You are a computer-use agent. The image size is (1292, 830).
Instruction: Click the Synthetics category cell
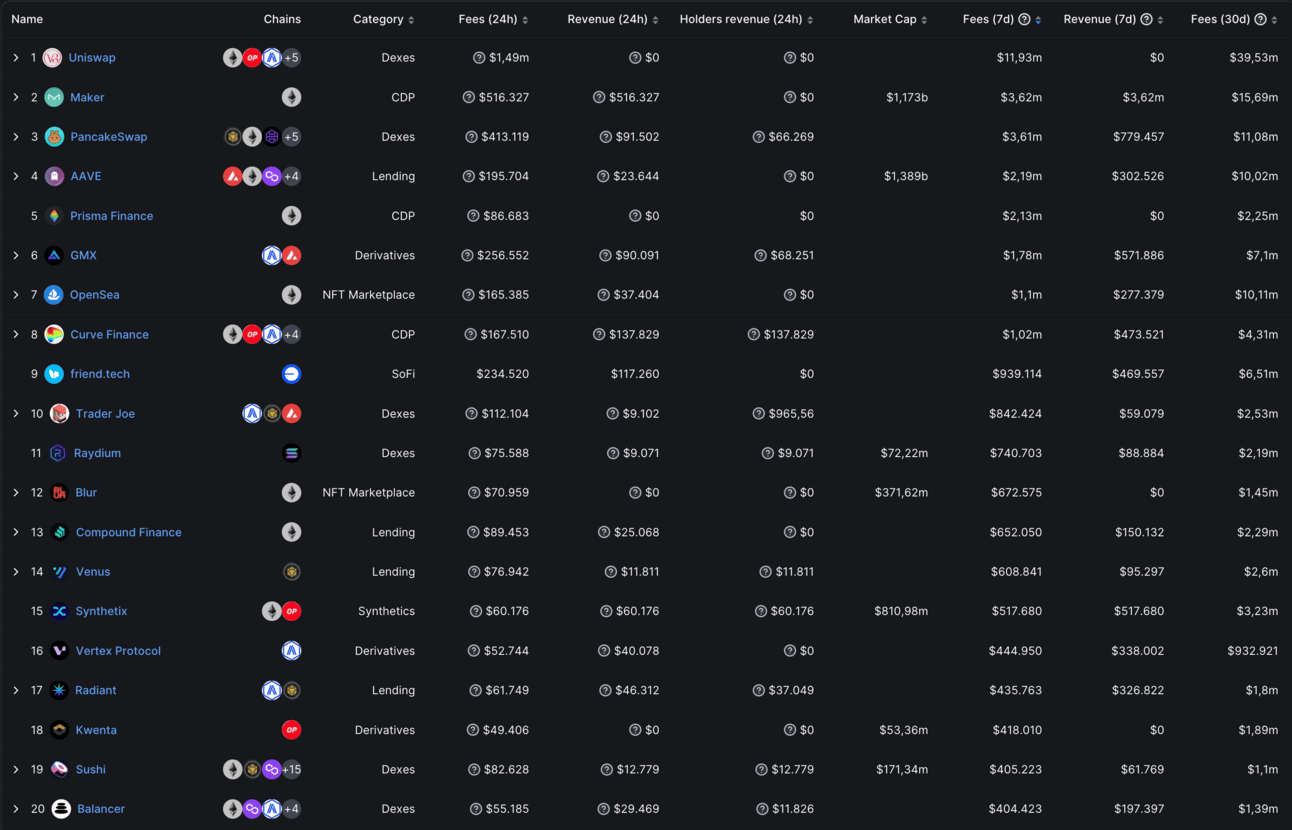click(386, 612)
